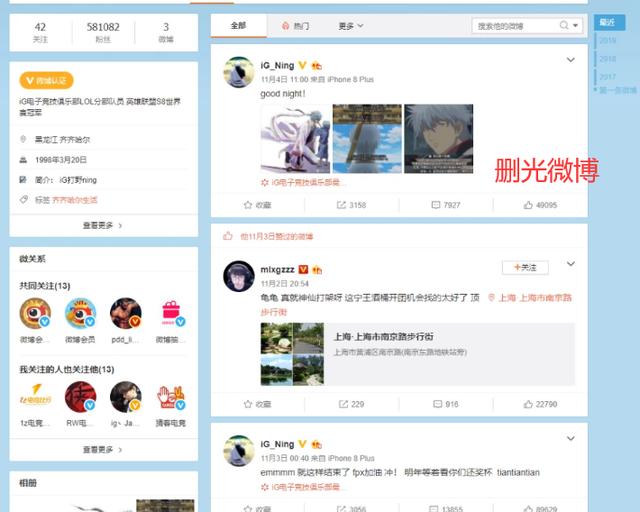Click the like thumb icon showing 22790
The height and width of the screenshot is (512, 640).
[528, 404]
